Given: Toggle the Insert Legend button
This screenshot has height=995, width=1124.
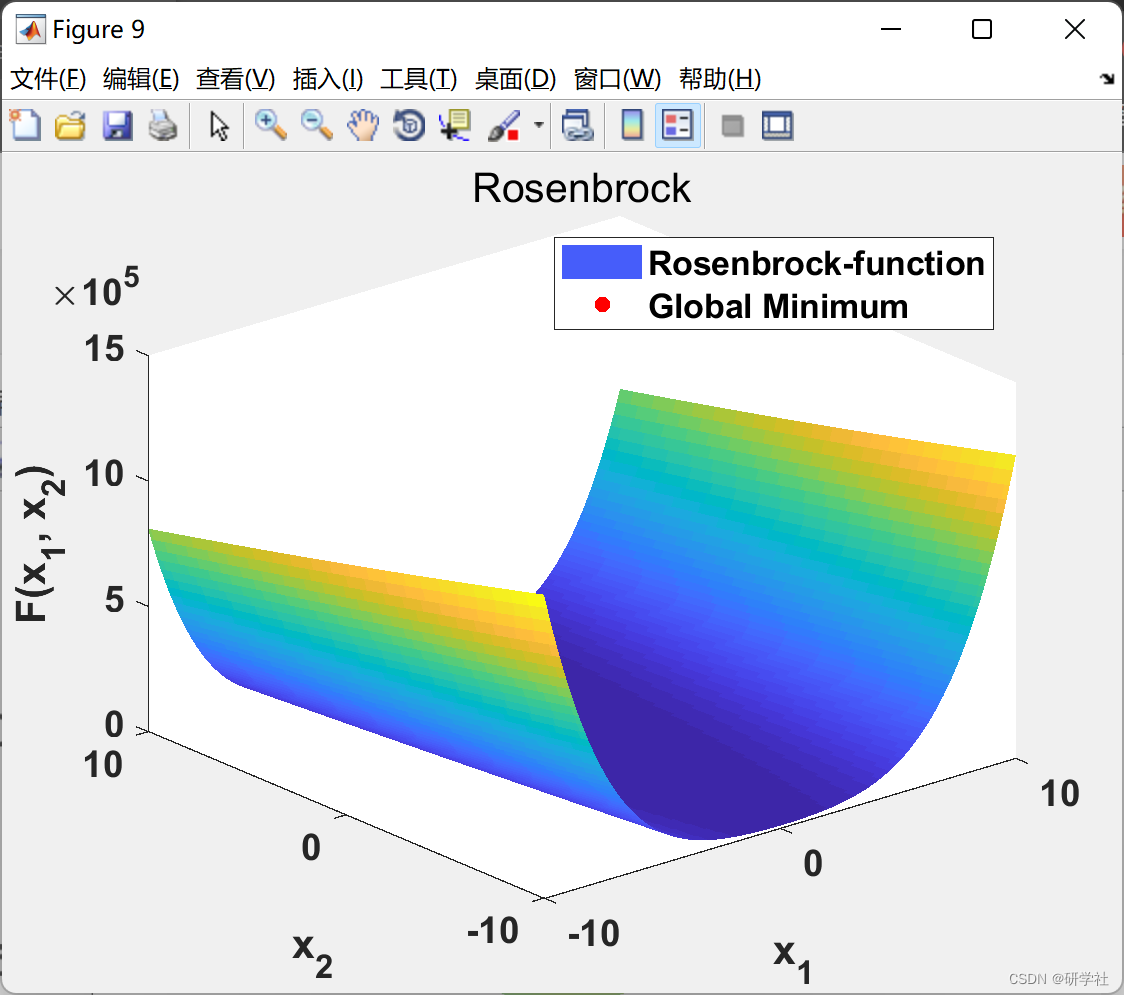Looking at the screenshot, I should click(x=677, y=125).
